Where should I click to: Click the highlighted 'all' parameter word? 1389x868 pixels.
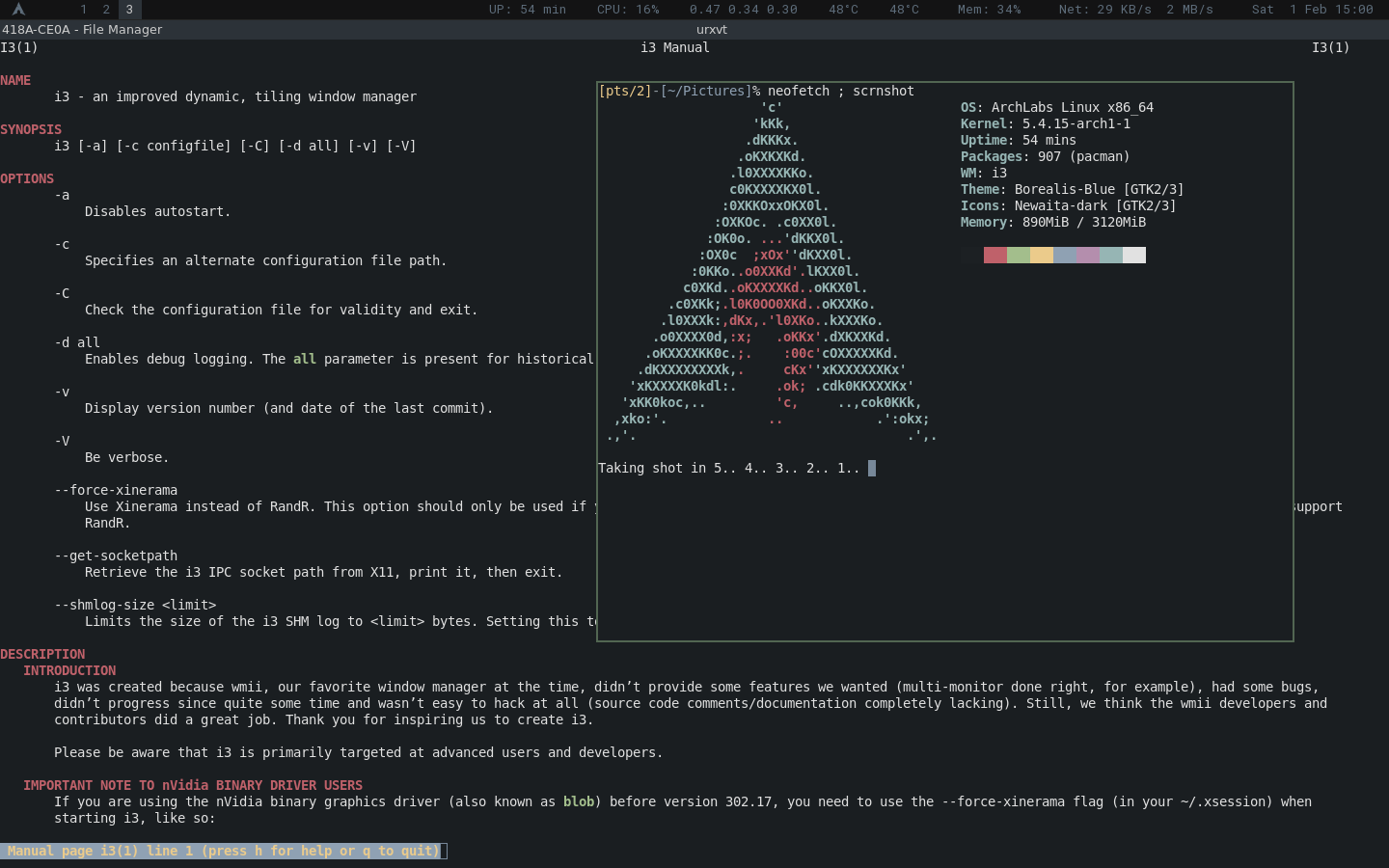[305, 359]
